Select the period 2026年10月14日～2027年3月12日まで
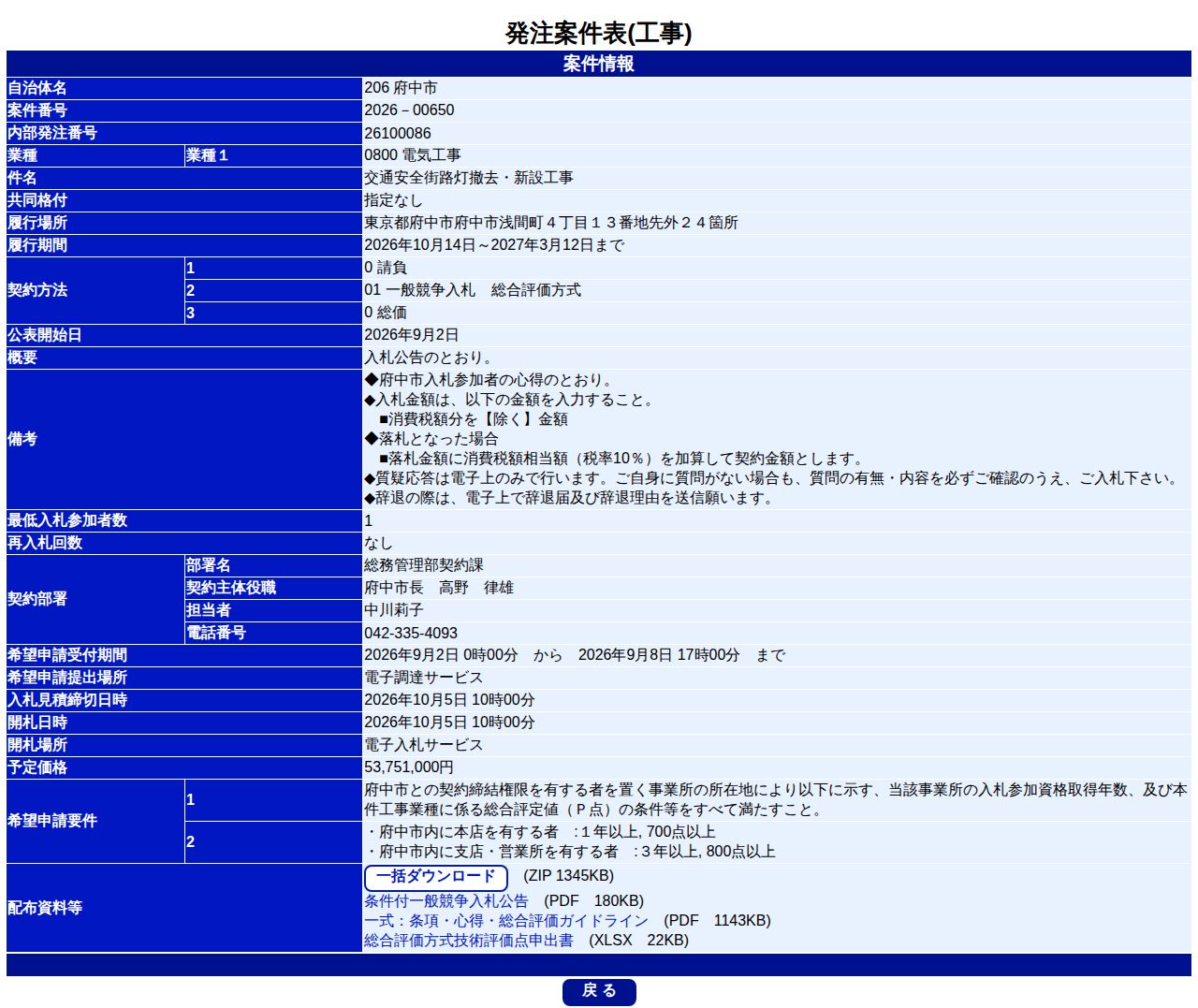 pos(494,245)
